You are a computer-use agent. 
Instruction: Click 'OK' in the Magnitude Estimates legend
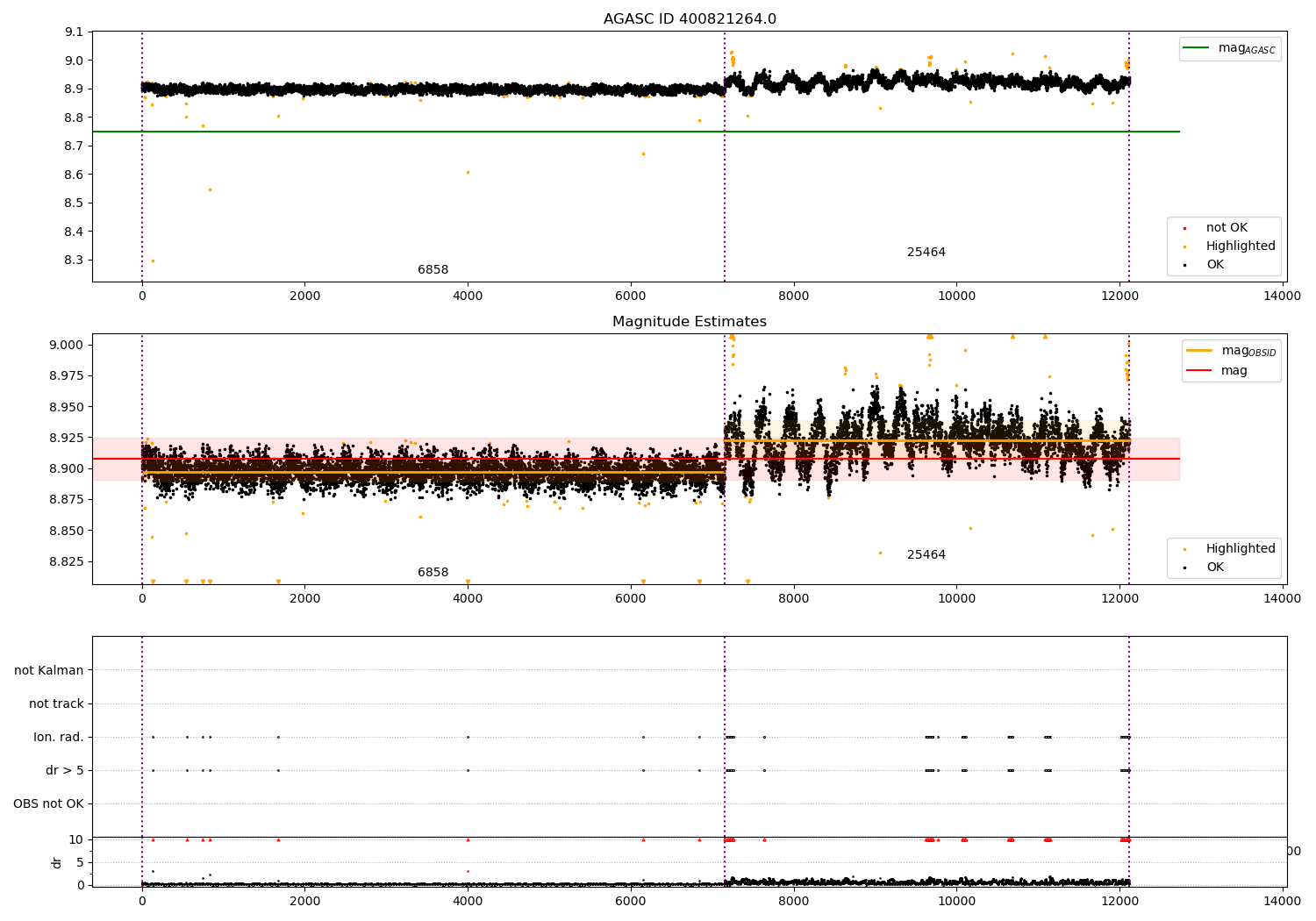[1205, 568]
